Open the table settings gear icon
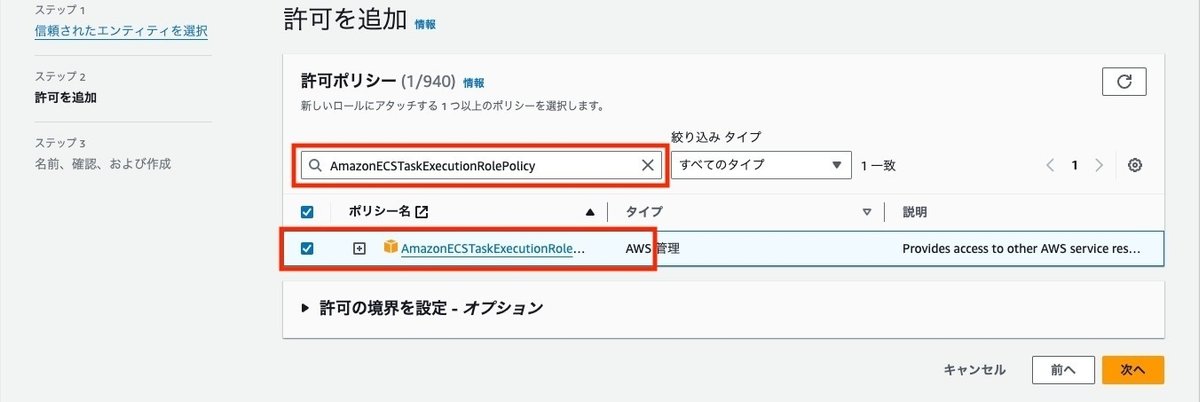Viewport: 1200px width, 402px height. tap(1135, 166)
